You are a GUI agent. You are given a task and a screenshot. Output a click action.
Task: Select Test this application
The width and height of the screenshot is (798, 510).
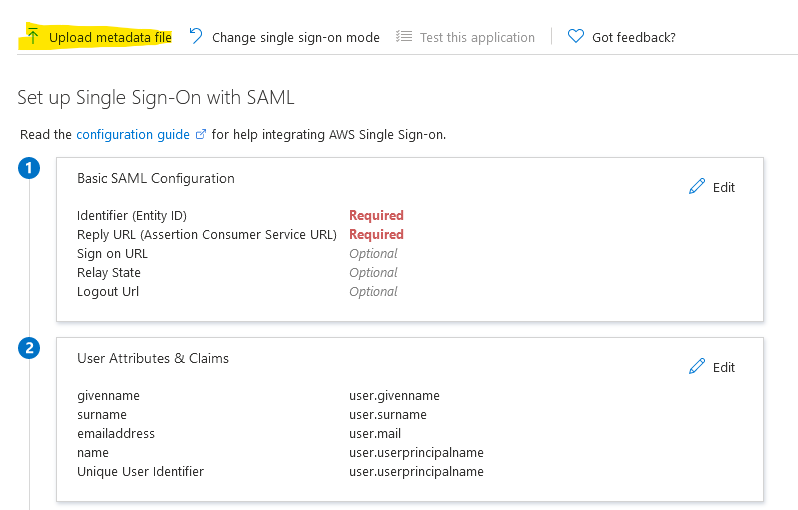477,37
